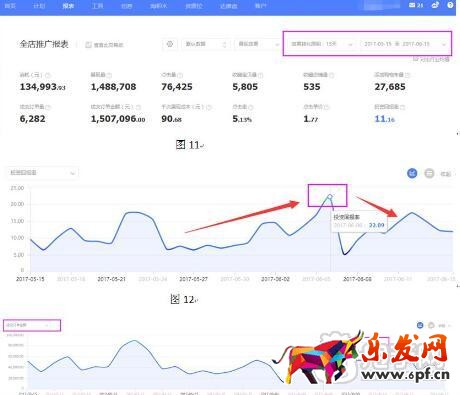This screenshot has width=460, height=395.
Task: Select the grey table view icon of the lower chart
Action: point(431,325)
